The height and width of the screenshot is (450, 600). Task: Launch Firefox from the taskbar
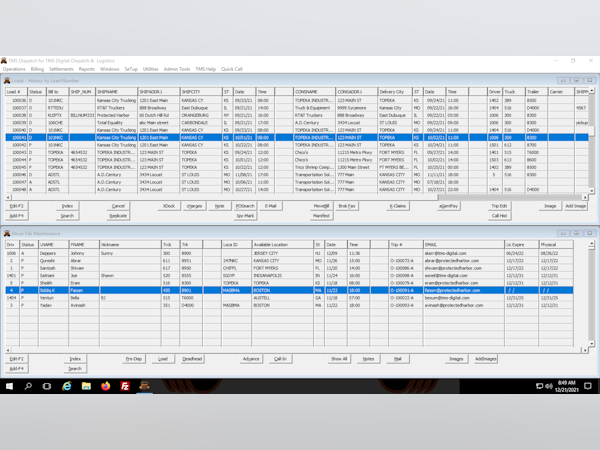click(106, 386)
